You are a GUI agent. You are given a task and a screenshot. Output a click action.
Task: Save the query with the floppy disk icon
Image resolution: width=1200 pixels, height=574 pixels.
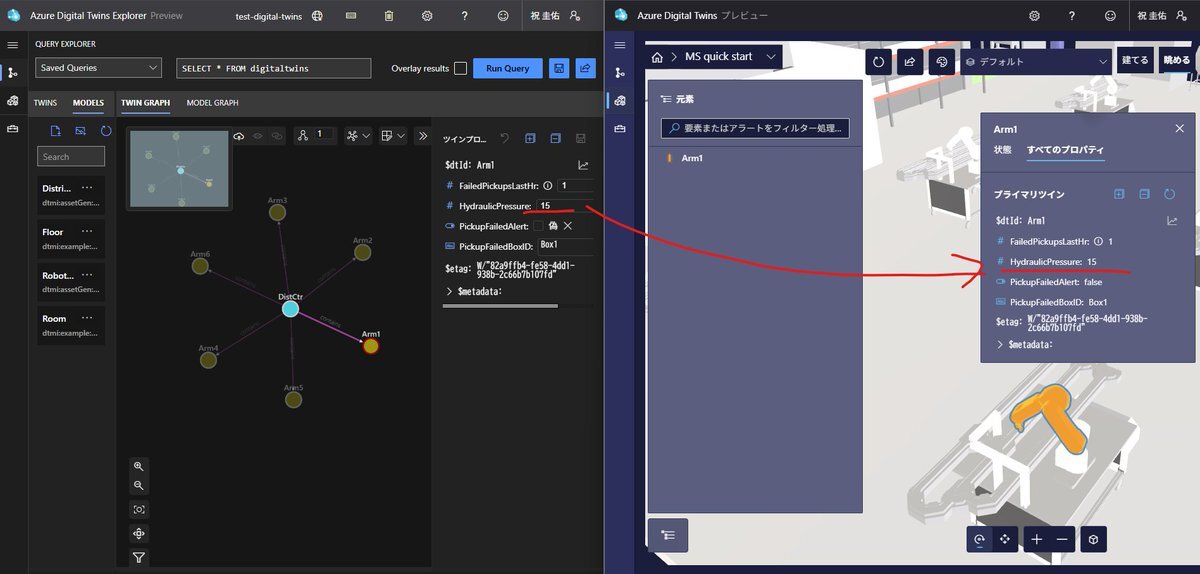tap(559, 68)
